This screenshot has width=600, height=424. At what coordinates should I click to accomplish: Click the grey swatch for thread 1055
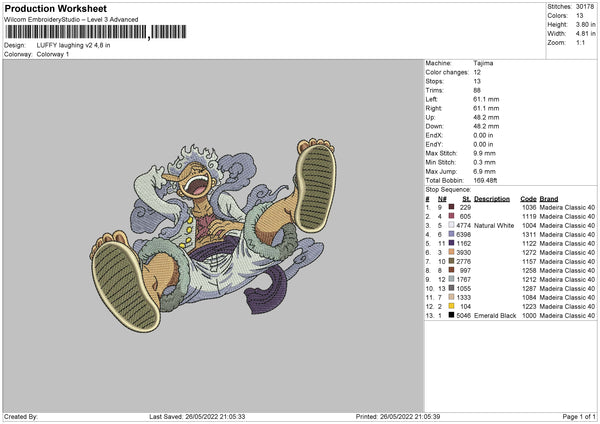[451, 288]
